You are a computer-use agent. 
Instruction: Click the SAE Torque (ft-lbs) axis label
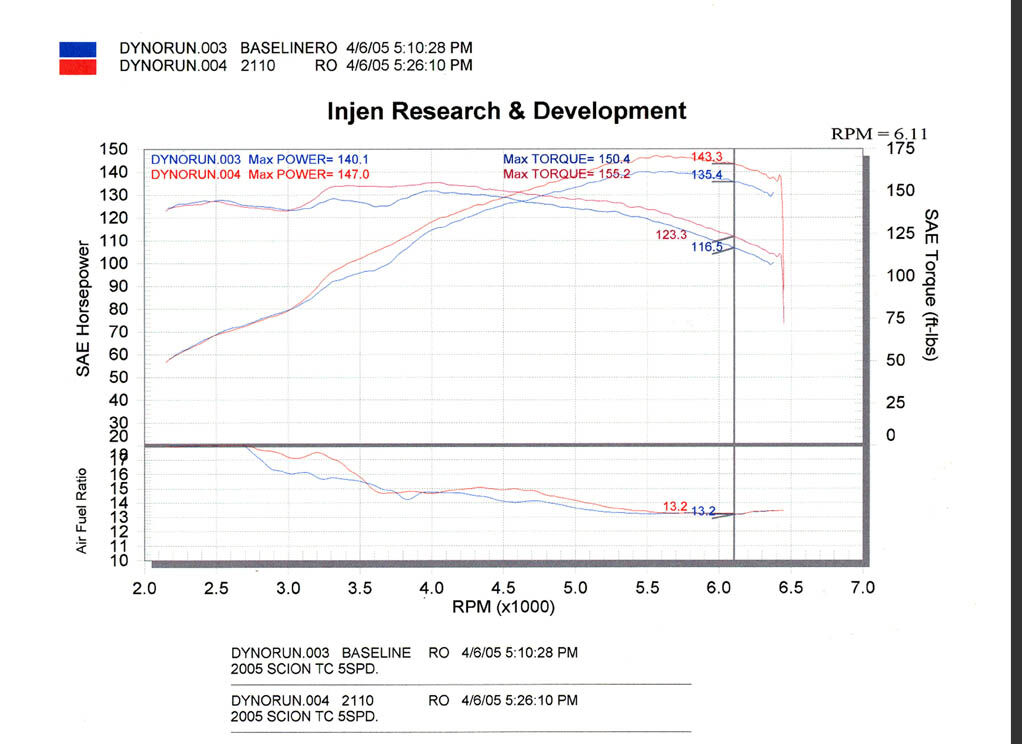pos(931,285)
